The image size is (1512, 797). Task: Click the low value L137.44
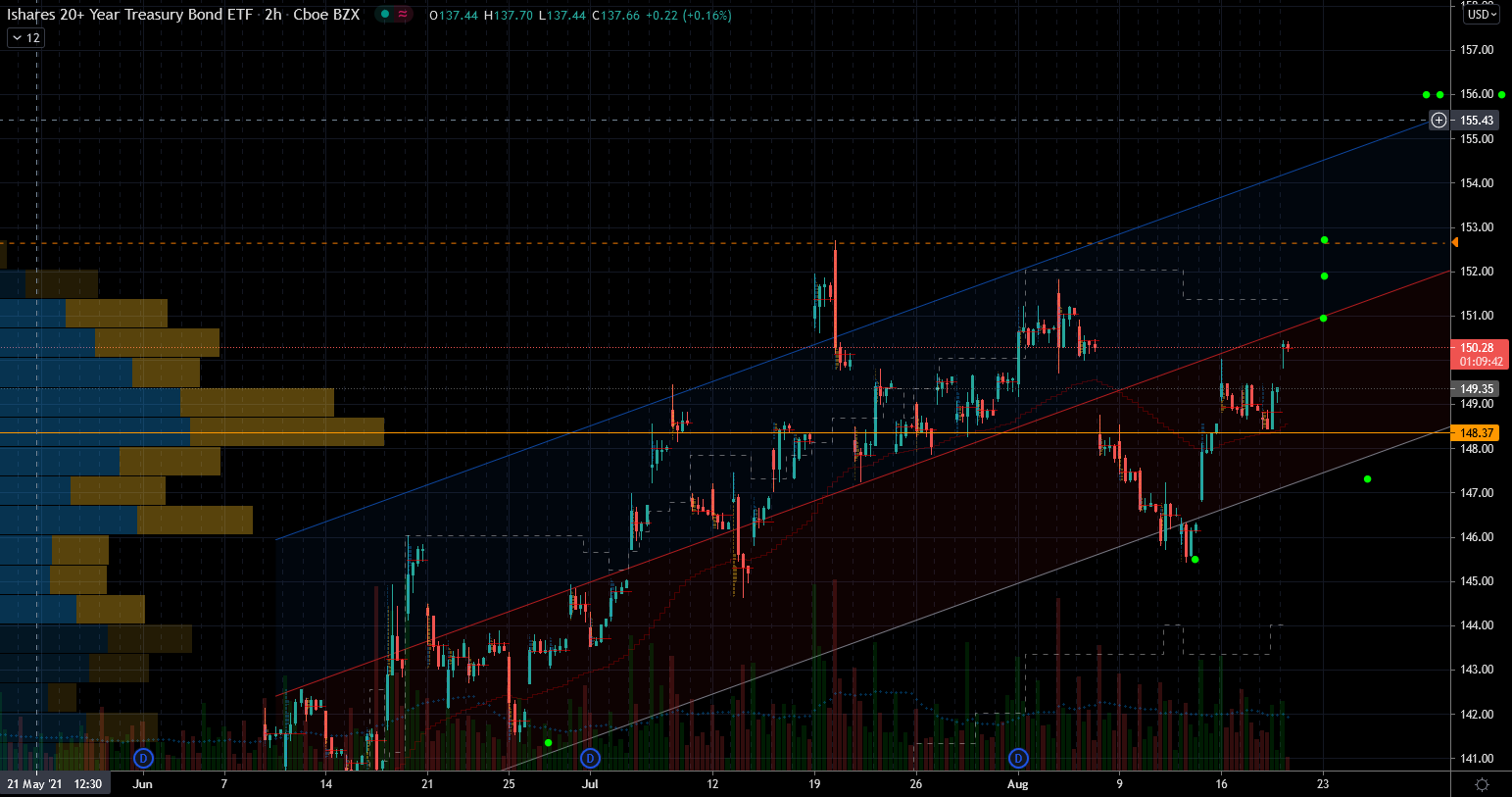[x=561, y=15]
